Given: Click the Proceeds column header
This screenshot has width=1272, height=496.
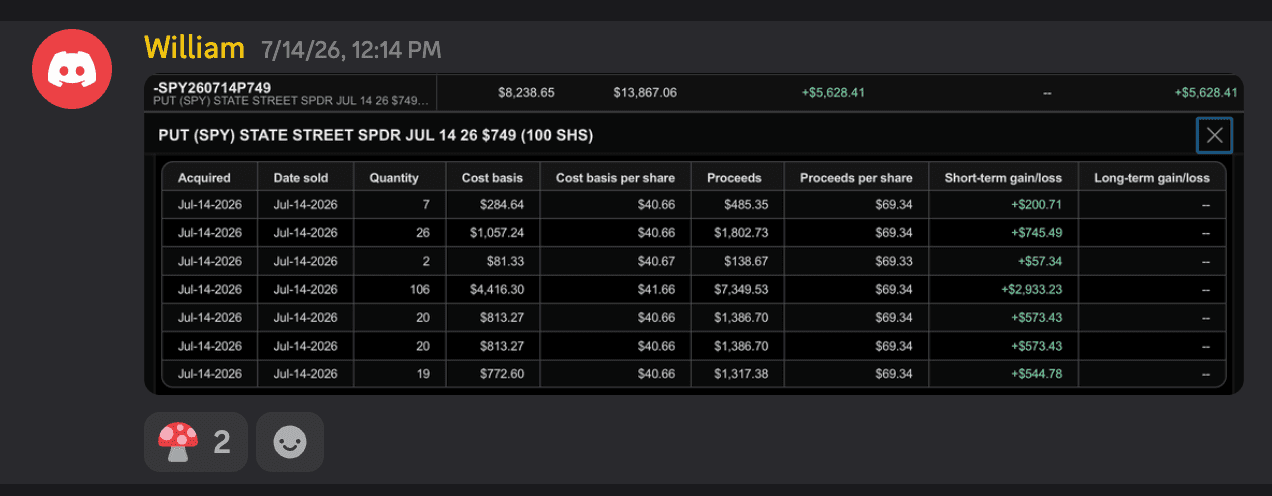Looking at the screenshot, I should [734, 178].
